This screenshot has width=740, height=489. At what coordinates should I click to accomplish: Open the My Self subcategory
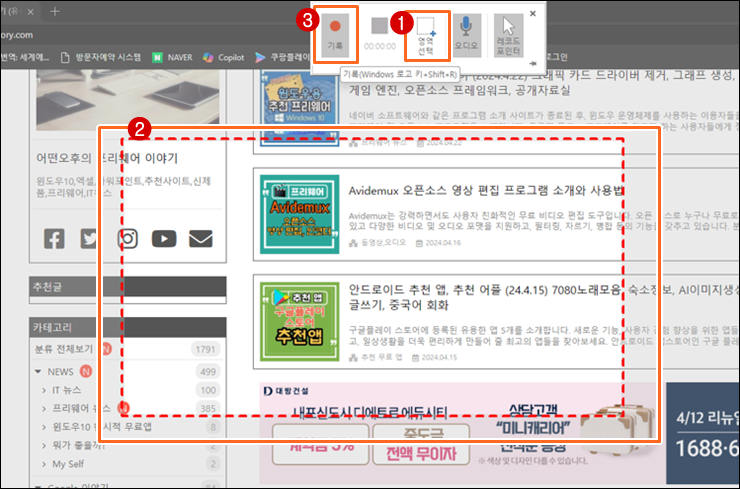point(68,464)
